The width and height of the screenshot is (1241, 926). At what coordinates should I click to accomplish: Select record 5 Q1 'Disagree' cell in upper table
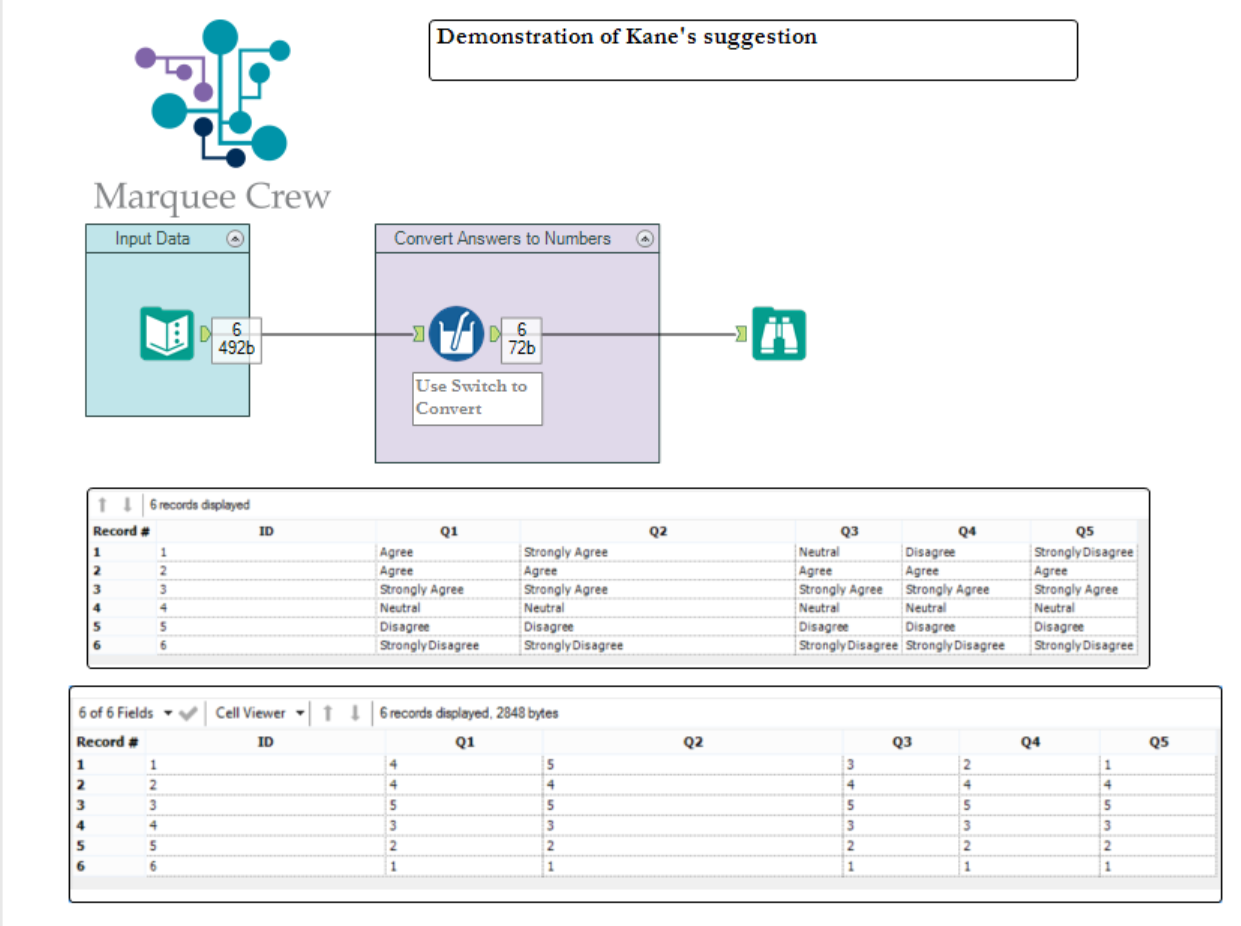point(449,627)
